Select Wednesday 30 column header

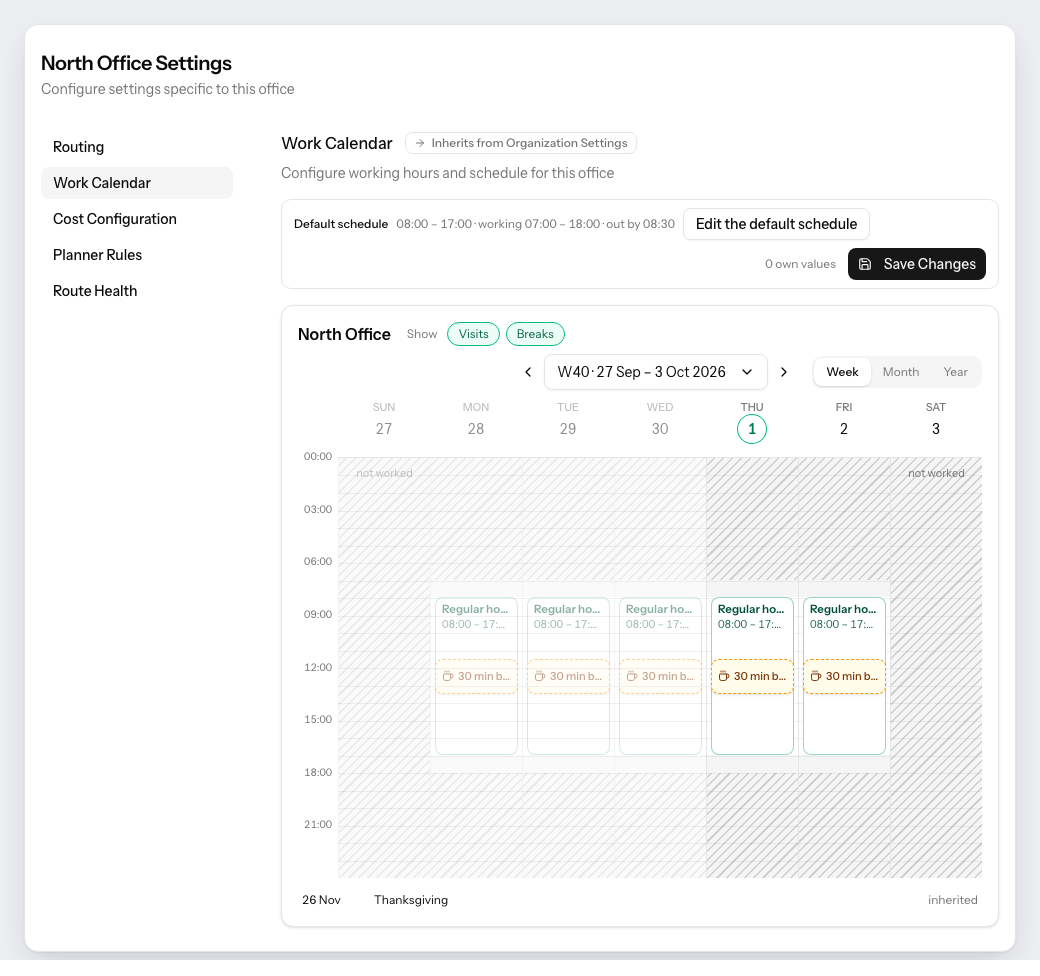coord(660,420)
